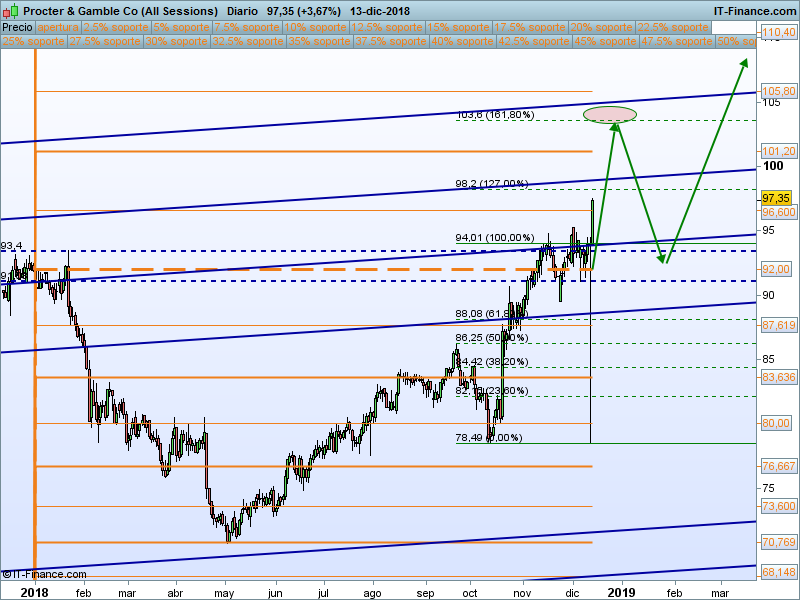Choose the 37.5% soporte label
The width and height of the screenshot is (800, 600).
(x=391, y=41)
